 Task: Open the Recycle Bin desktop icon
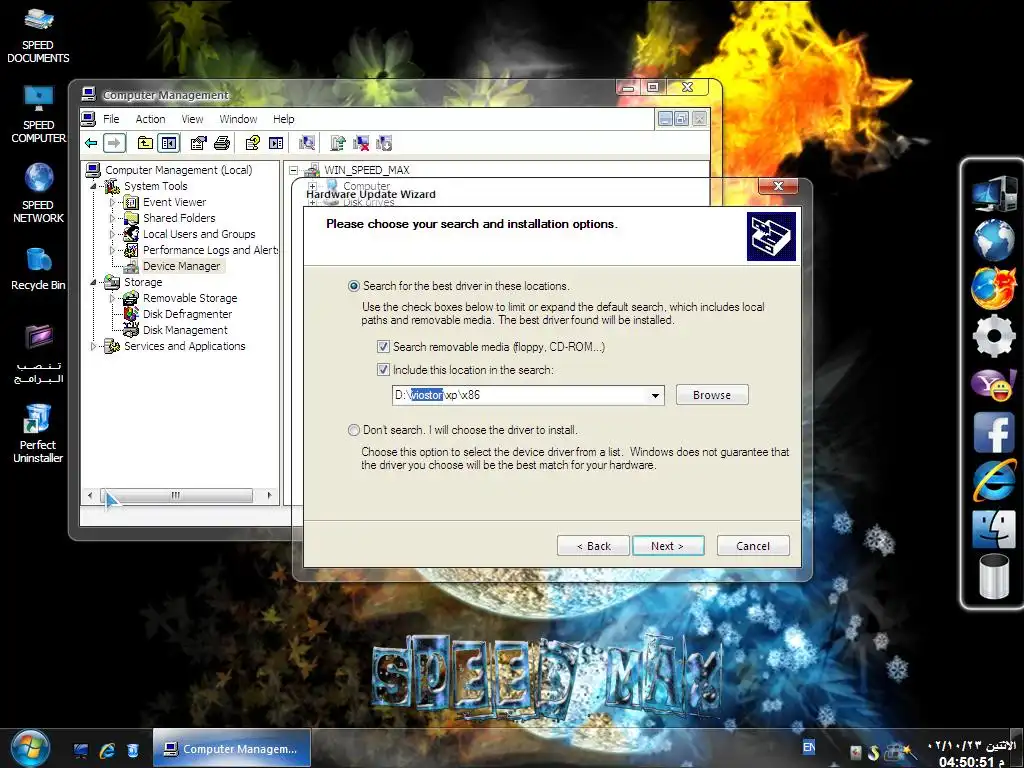pyautogui.click(x=38, y=268)
